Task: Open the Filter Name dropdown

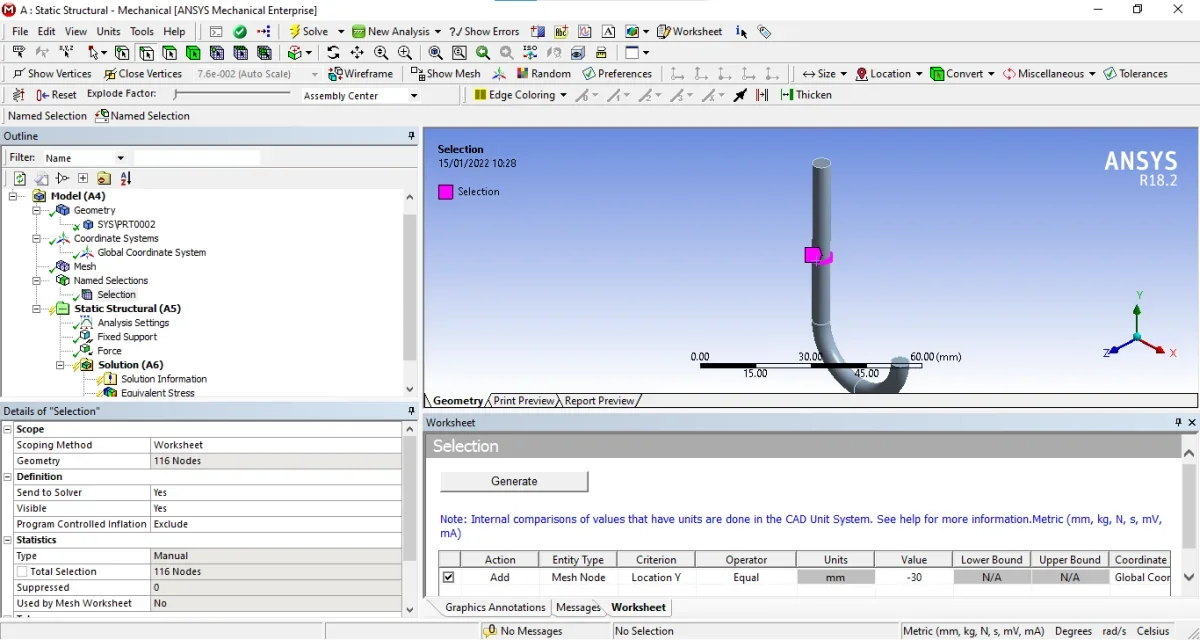Action: click(121, 158)
